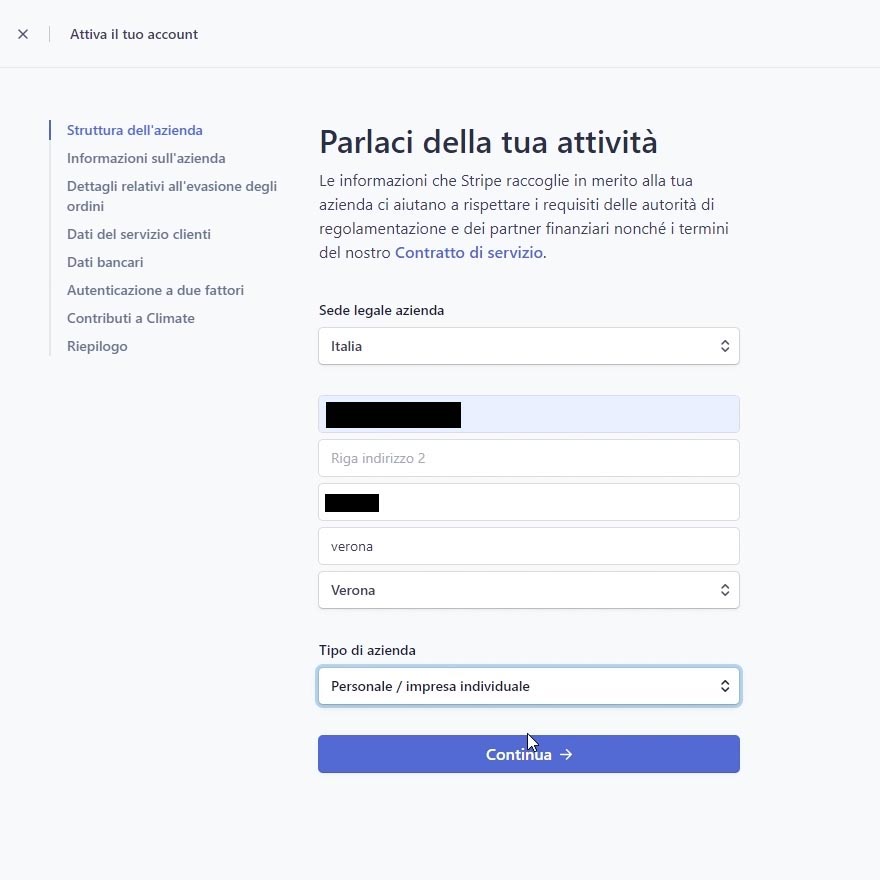Click the arrow icon on Continua button
The image size is (880, 880).
(x=566, y=755)
